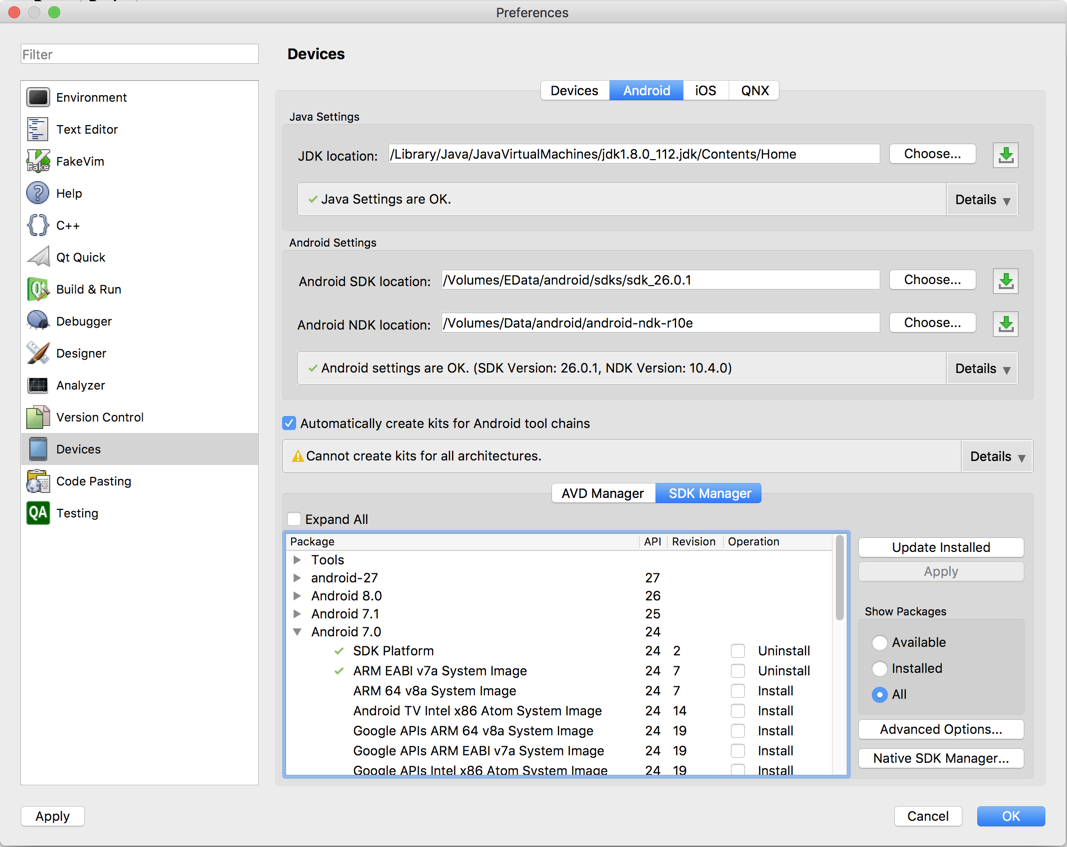Switch to the iOS tab

point(705,90)
